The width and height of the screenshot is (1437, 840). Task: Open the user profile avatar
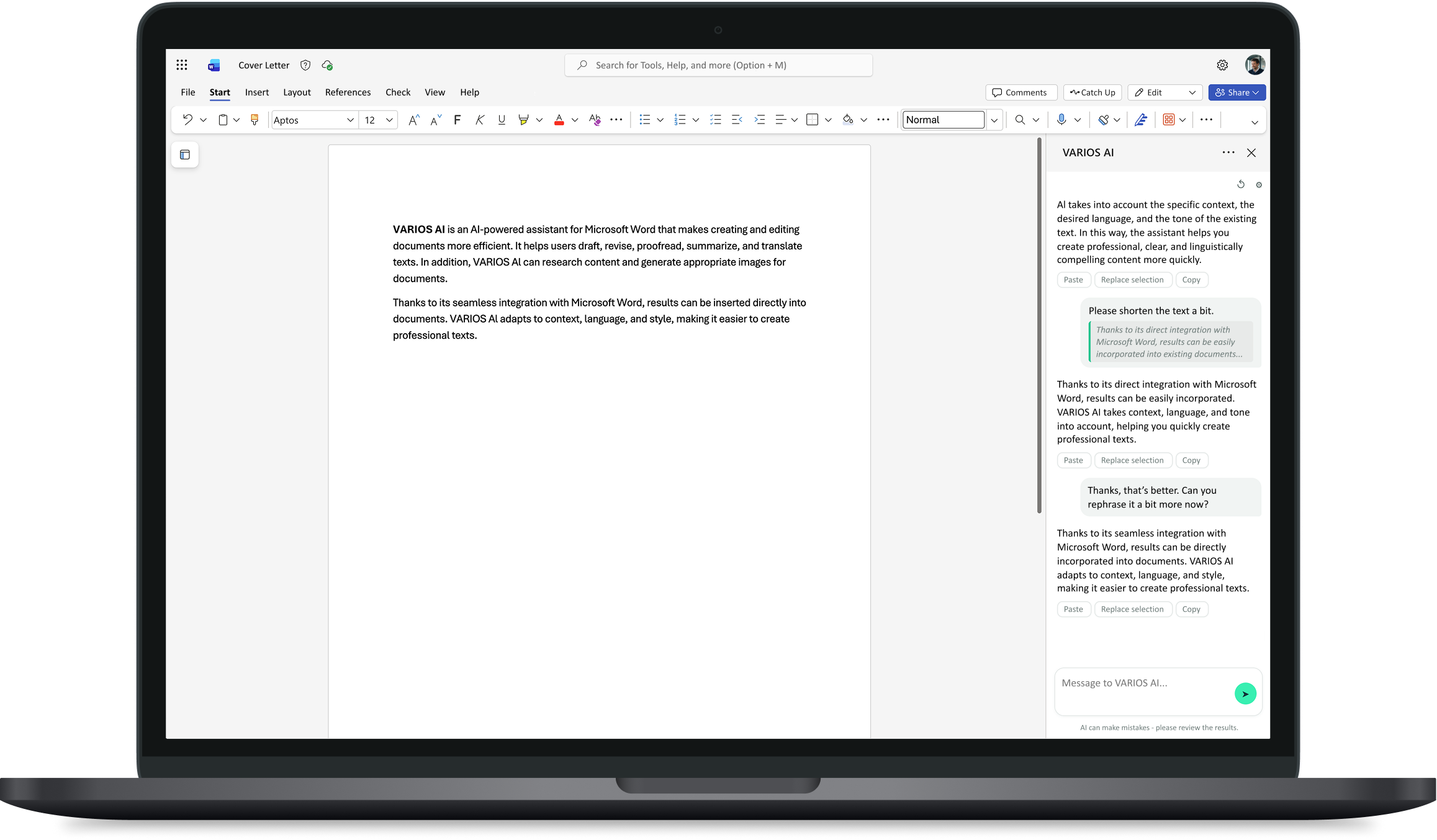point(1255,65)
